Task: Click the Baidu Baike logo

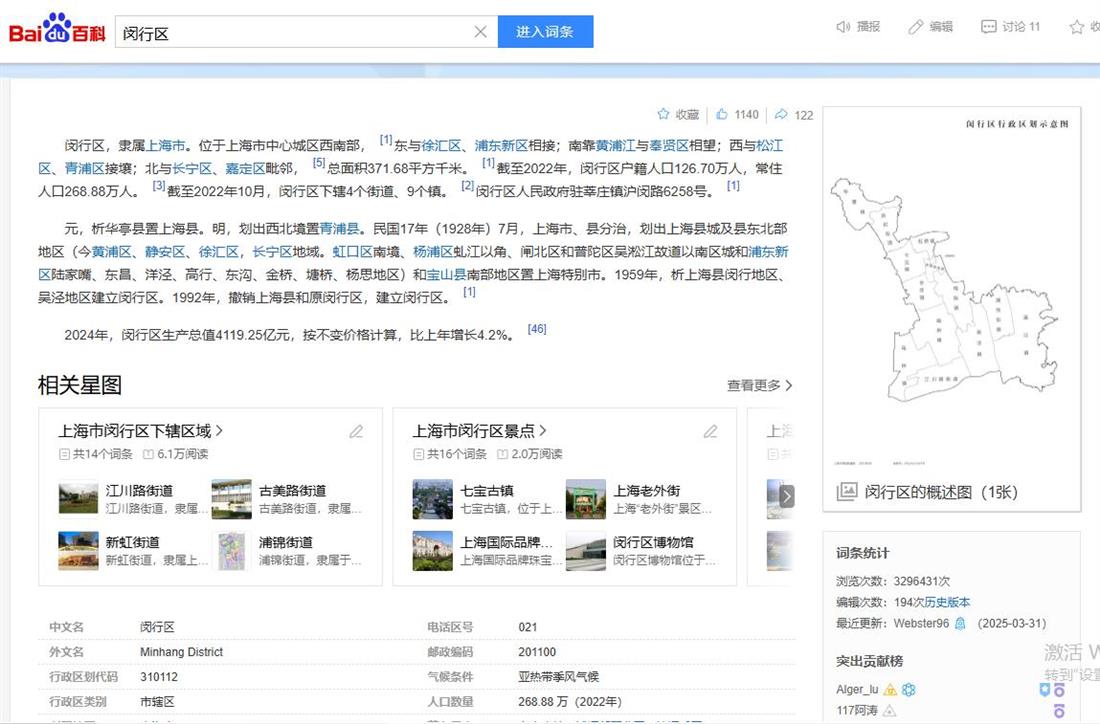Action: point(57,31)
